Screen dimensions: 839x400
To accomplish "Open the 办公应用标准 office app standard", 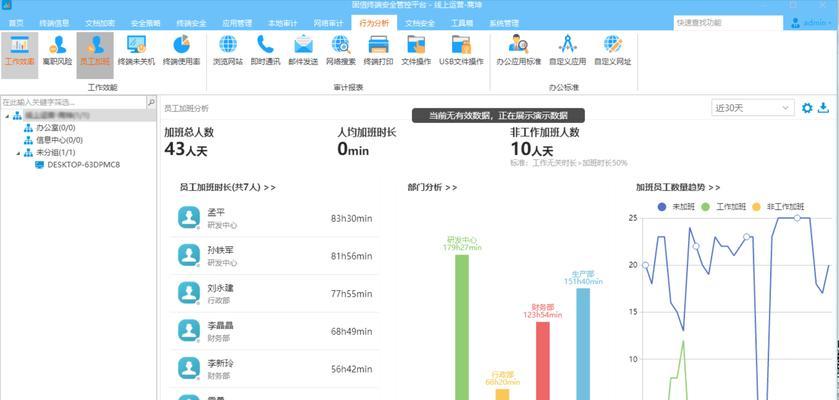I will coord(518,50).
